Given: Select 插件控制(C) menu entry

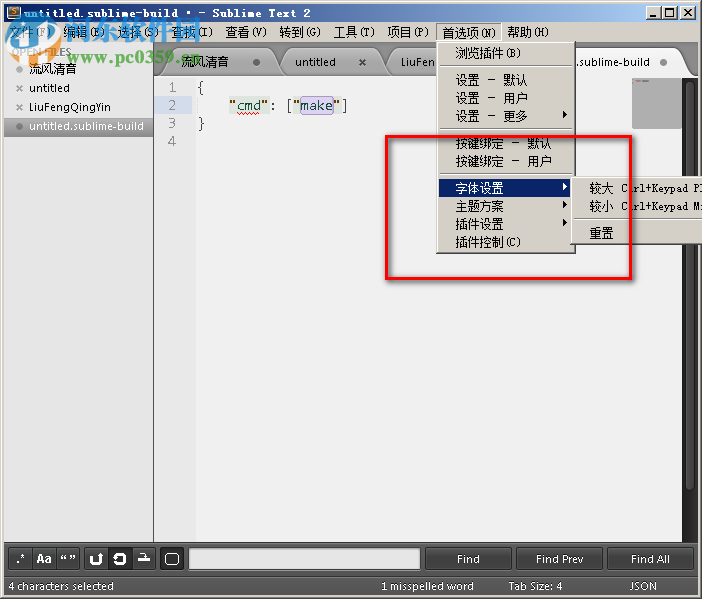Looking at the screenshot, I should click(505, 242).
